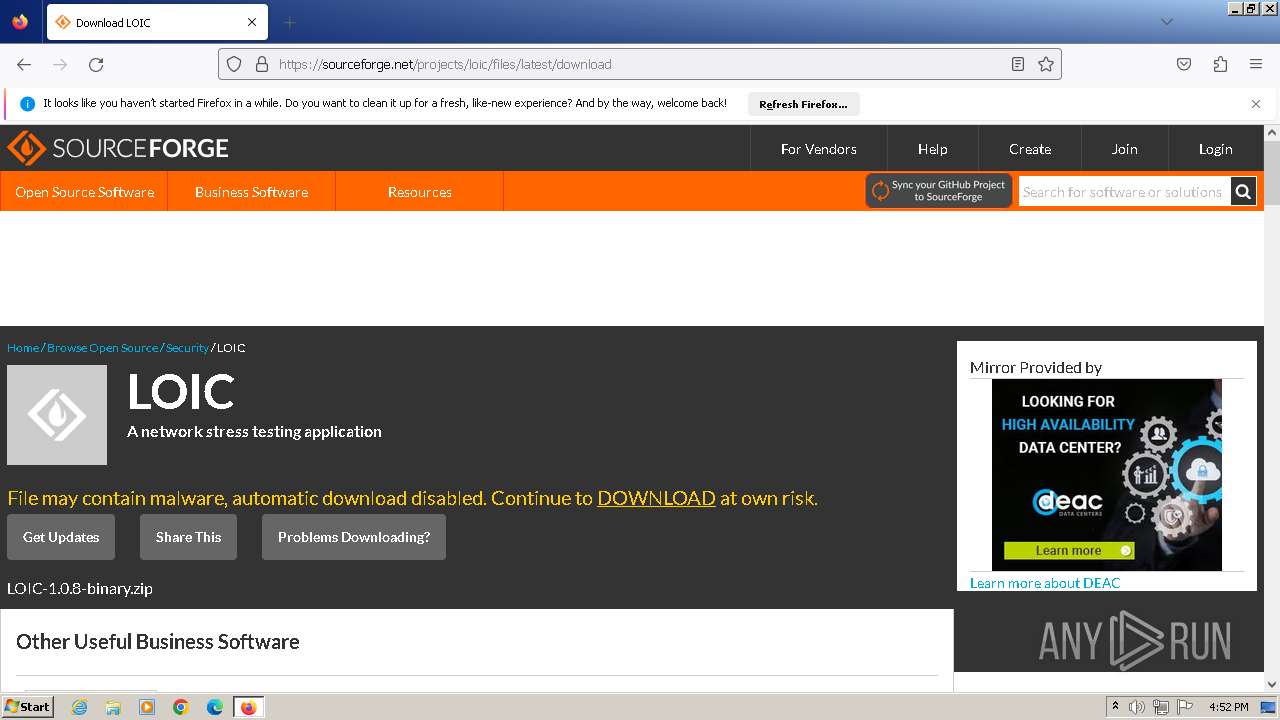Reload the current page
Viewport: 1280px width, 720px height.
click(x=96, y=64)
